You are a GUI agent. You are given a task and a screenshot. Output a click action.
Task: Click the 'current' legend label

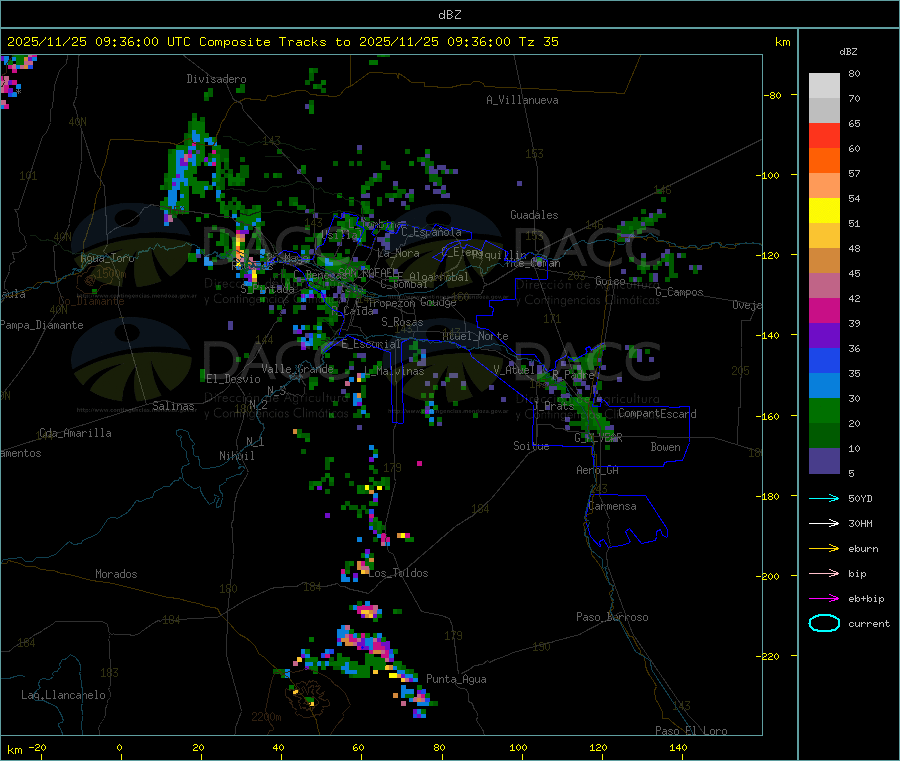(x=869, y=623)
